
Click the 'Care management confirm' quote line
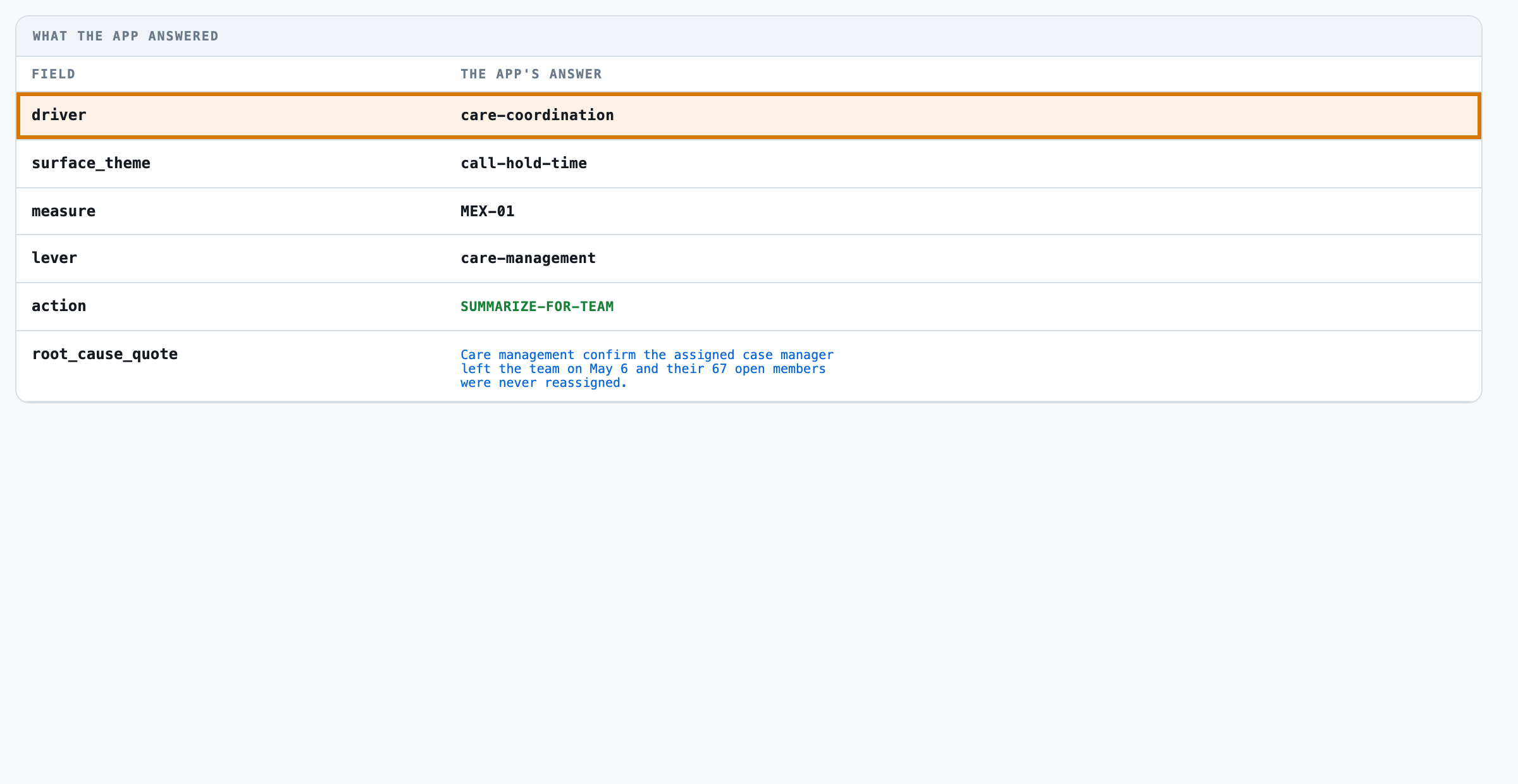(647, 355)
